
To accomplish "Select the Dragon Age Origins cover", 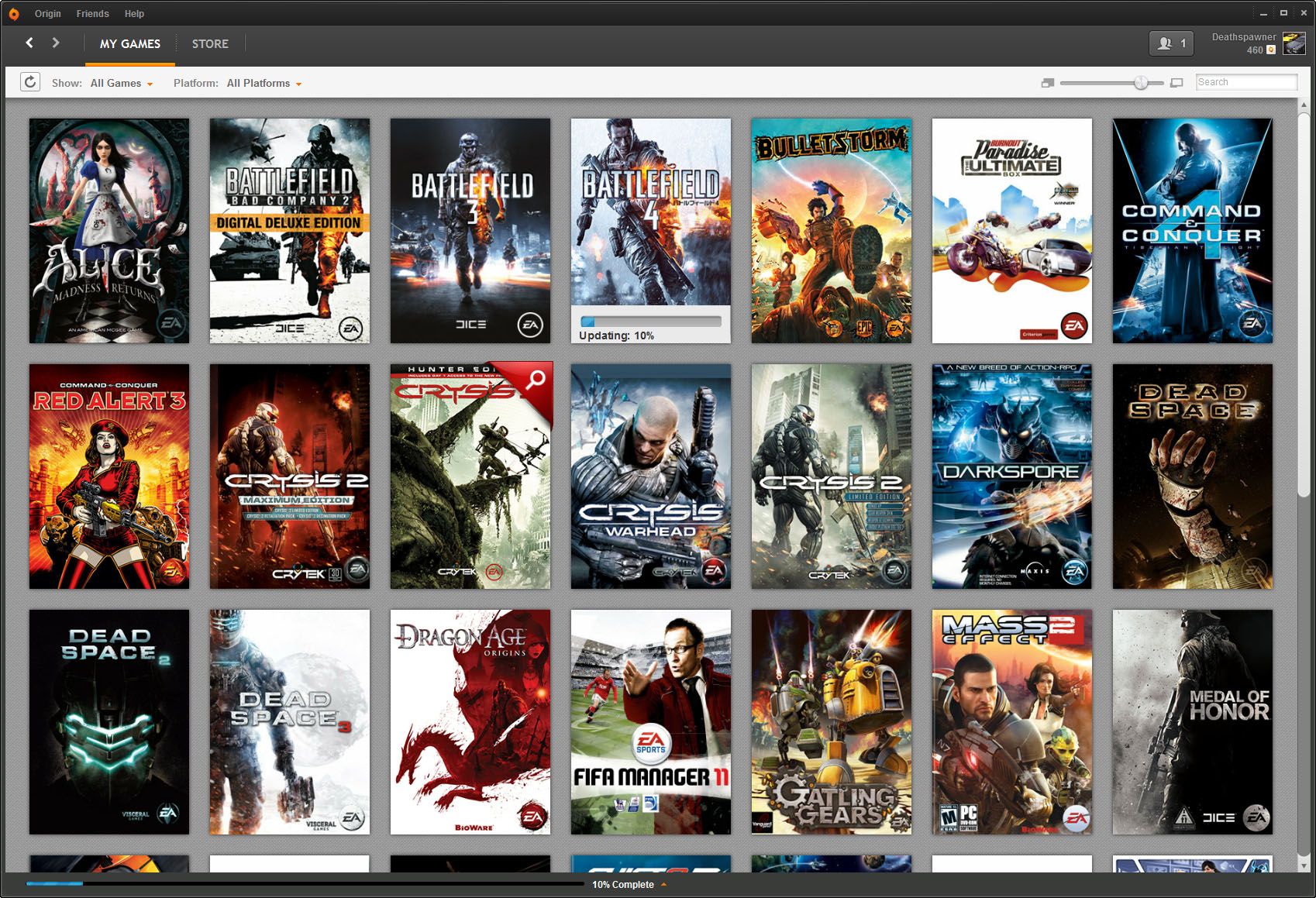I will pos(470,722).
